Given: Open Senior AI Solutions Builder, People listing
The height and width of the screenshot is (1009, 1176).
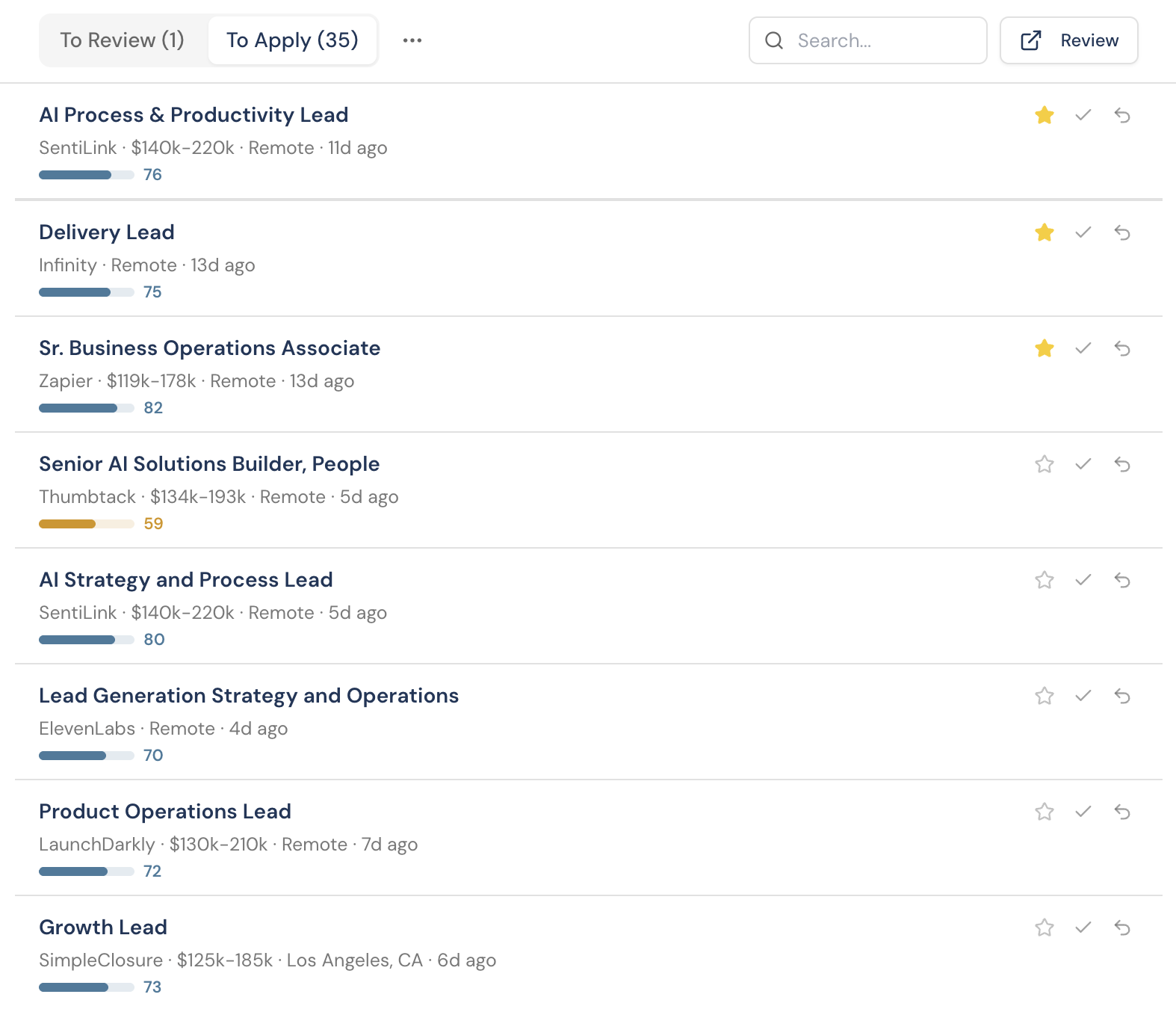Looking at the screenshot, I should [209, 464].
